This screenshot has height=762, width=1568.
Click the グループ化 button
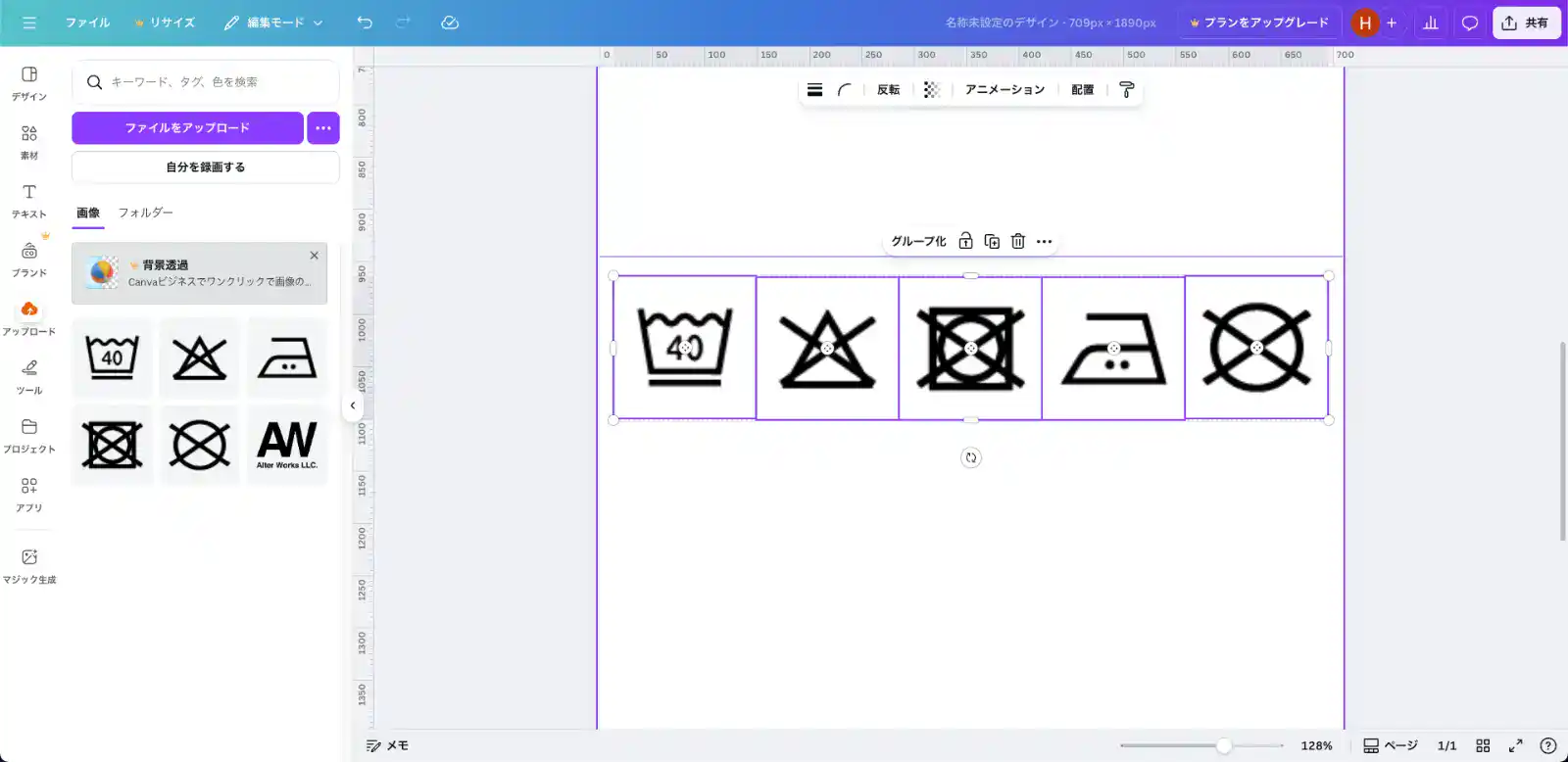coord(918,241)
